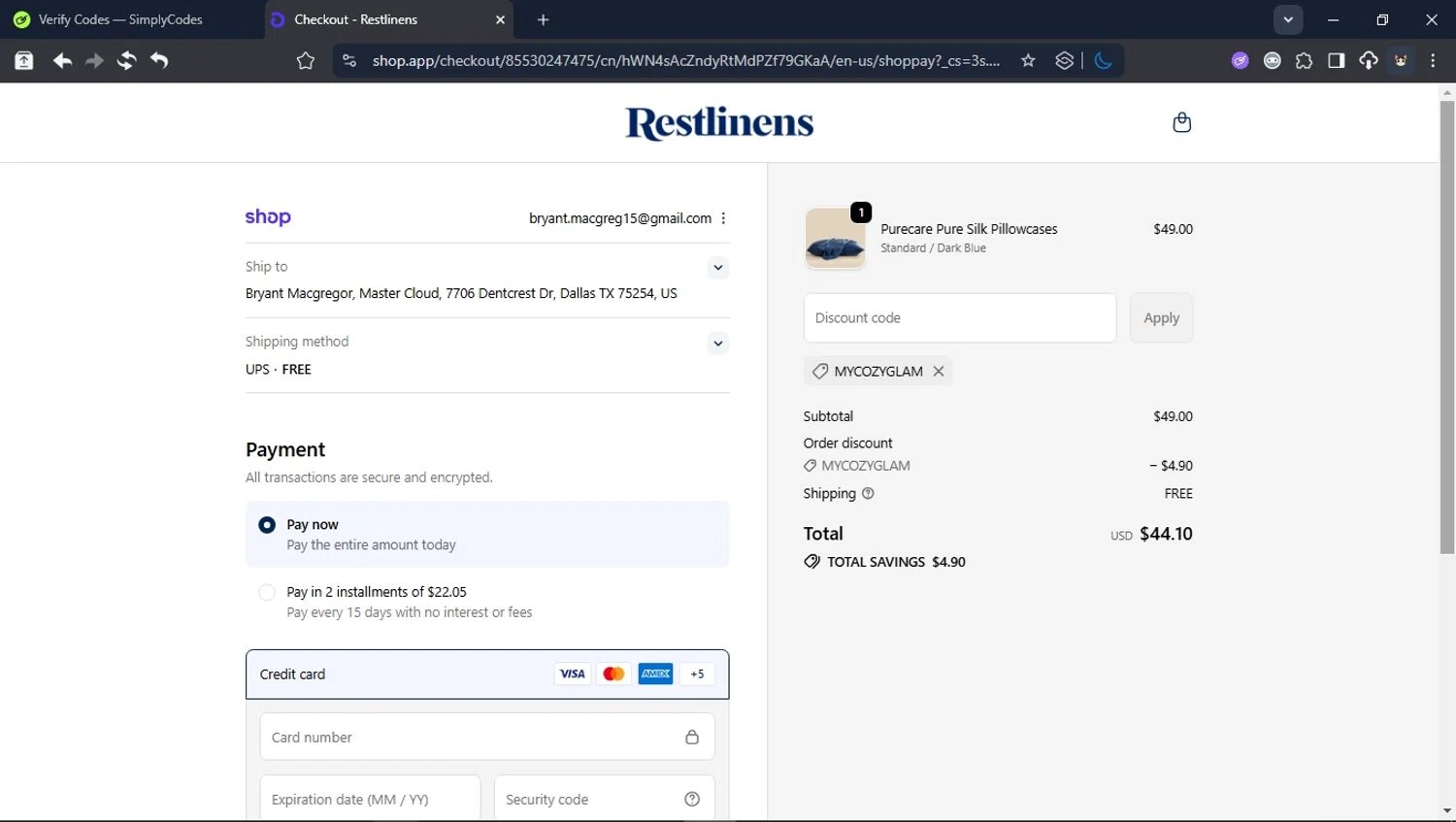The height and width of the screenshot is (822, 1456).
Task: Open the browser extensions puzzle icon
Action: (1304, 60)
